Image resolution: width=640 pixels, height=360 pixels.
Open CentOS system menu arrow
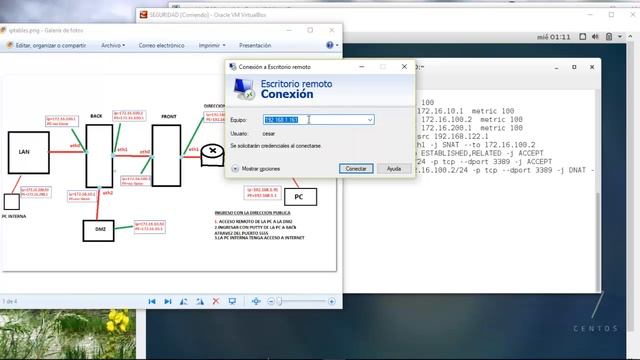620,37
